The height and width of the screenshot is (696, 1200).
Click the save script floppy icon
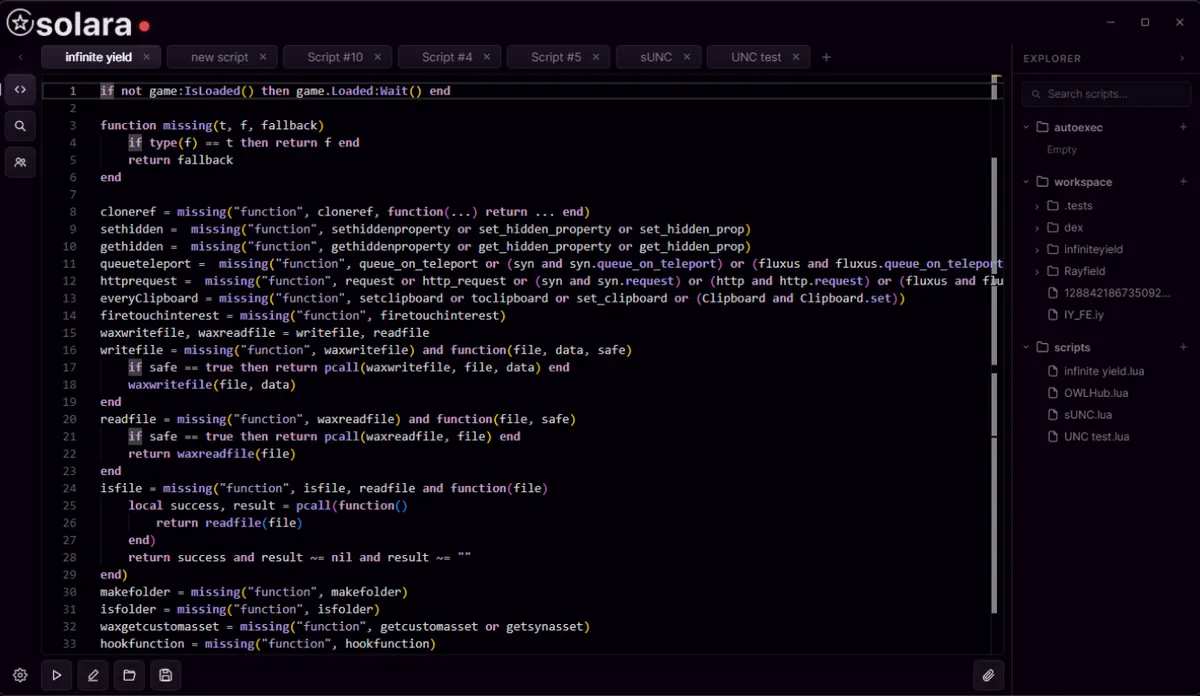click(x=165, y=675)
